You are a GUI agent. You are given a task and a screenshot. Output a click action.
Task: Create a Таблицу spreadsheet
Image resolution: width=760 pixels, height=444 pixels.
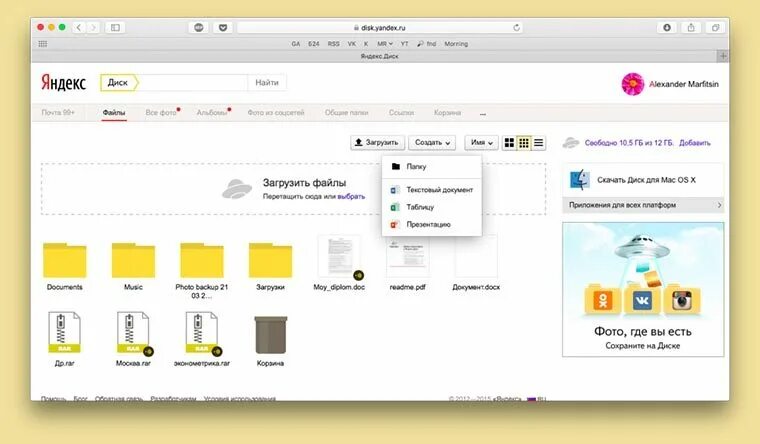(431, 207)
